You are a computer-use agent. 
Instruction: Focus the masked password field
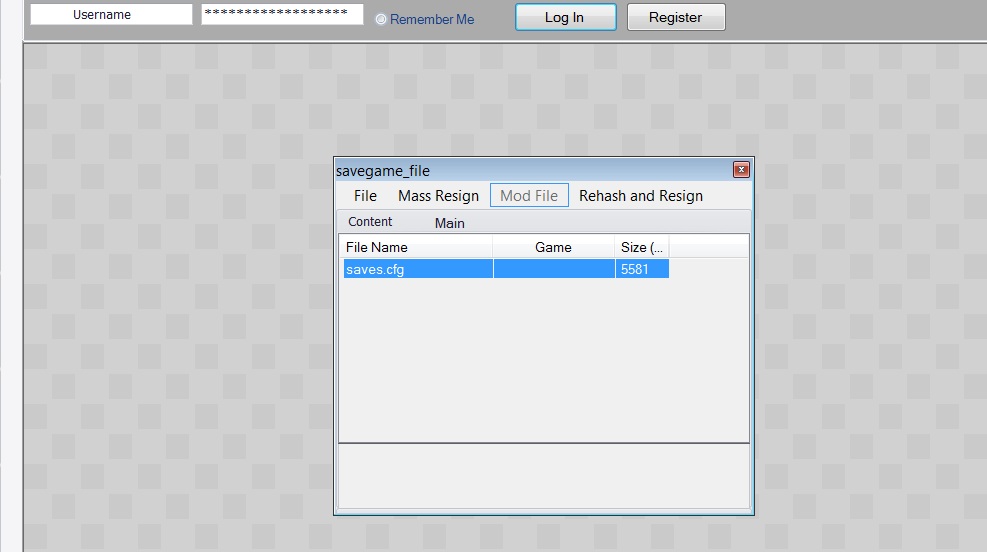click(282, 15)
